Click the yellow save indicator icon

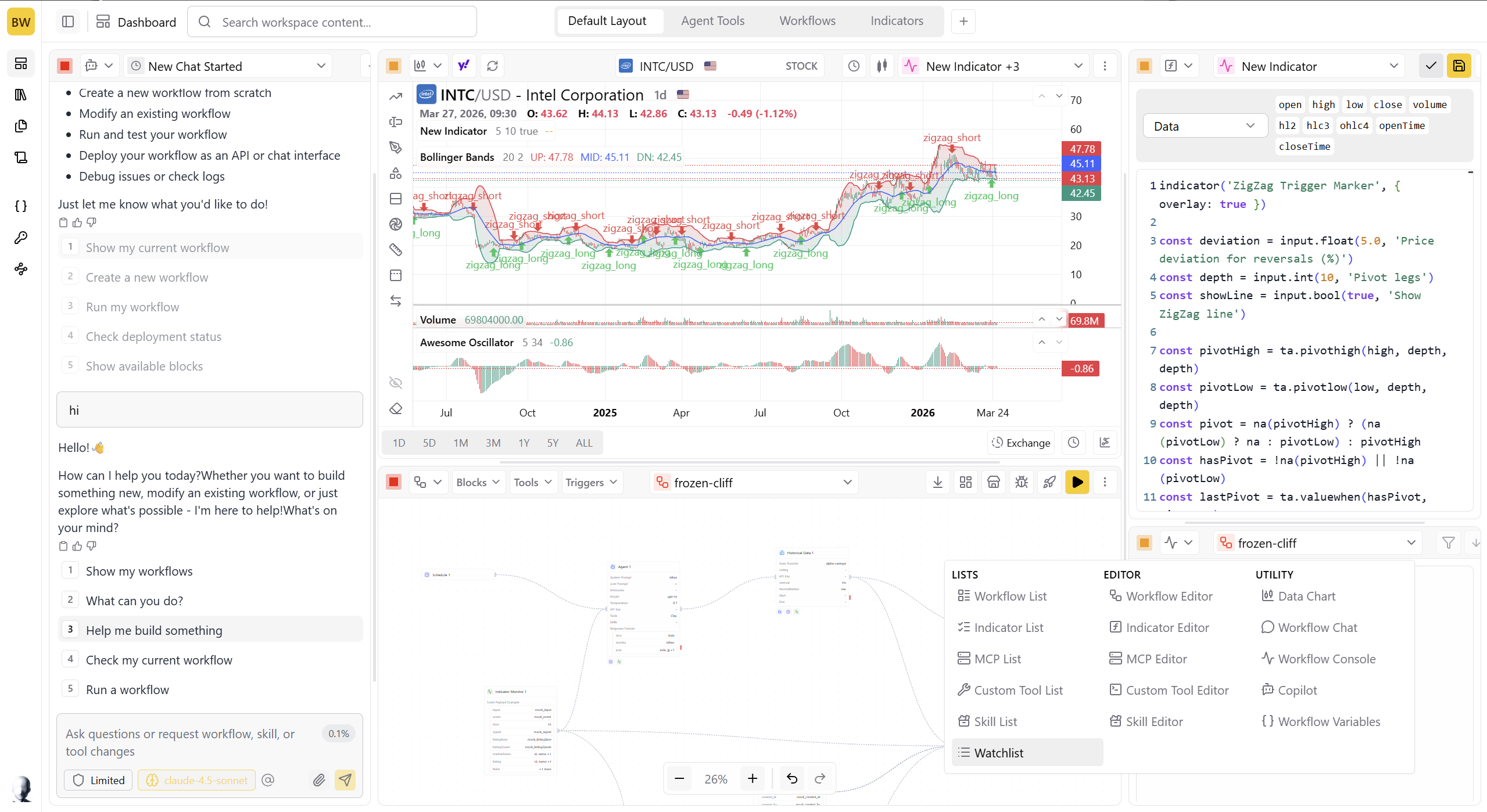pos(1459,66)
